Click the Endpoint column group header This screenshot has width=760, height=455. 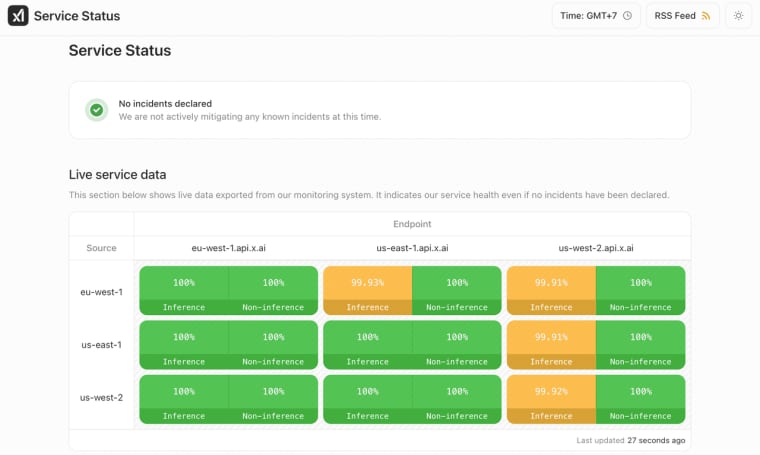click(412, 224)
